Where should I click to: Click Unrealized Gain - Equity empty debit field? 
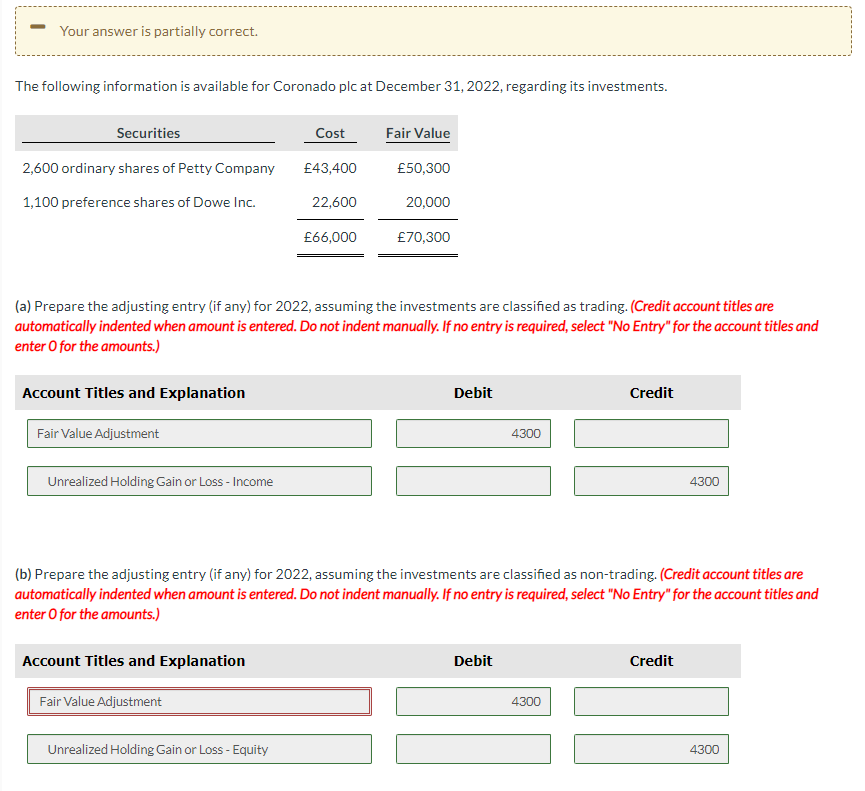click(473, 749)
